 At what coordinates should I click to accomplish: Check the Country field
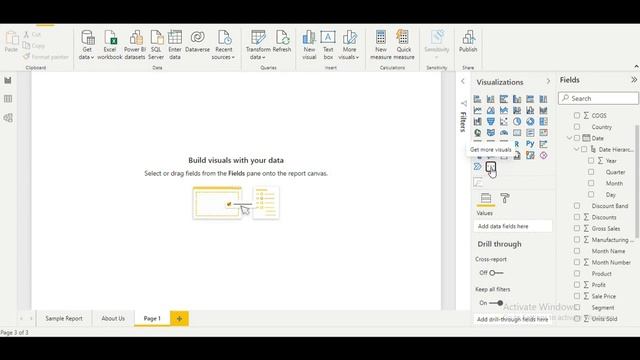pyautogui.click(x=577, y=127)
